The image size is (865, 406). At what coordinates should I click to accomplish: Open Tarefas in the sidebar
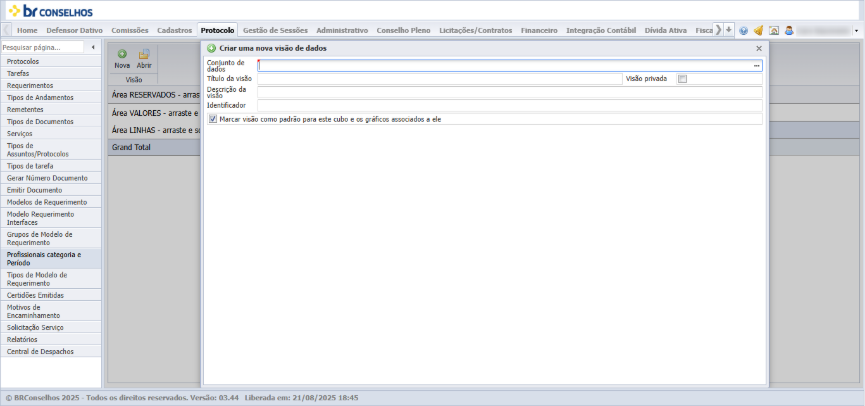tap(51, 73)
